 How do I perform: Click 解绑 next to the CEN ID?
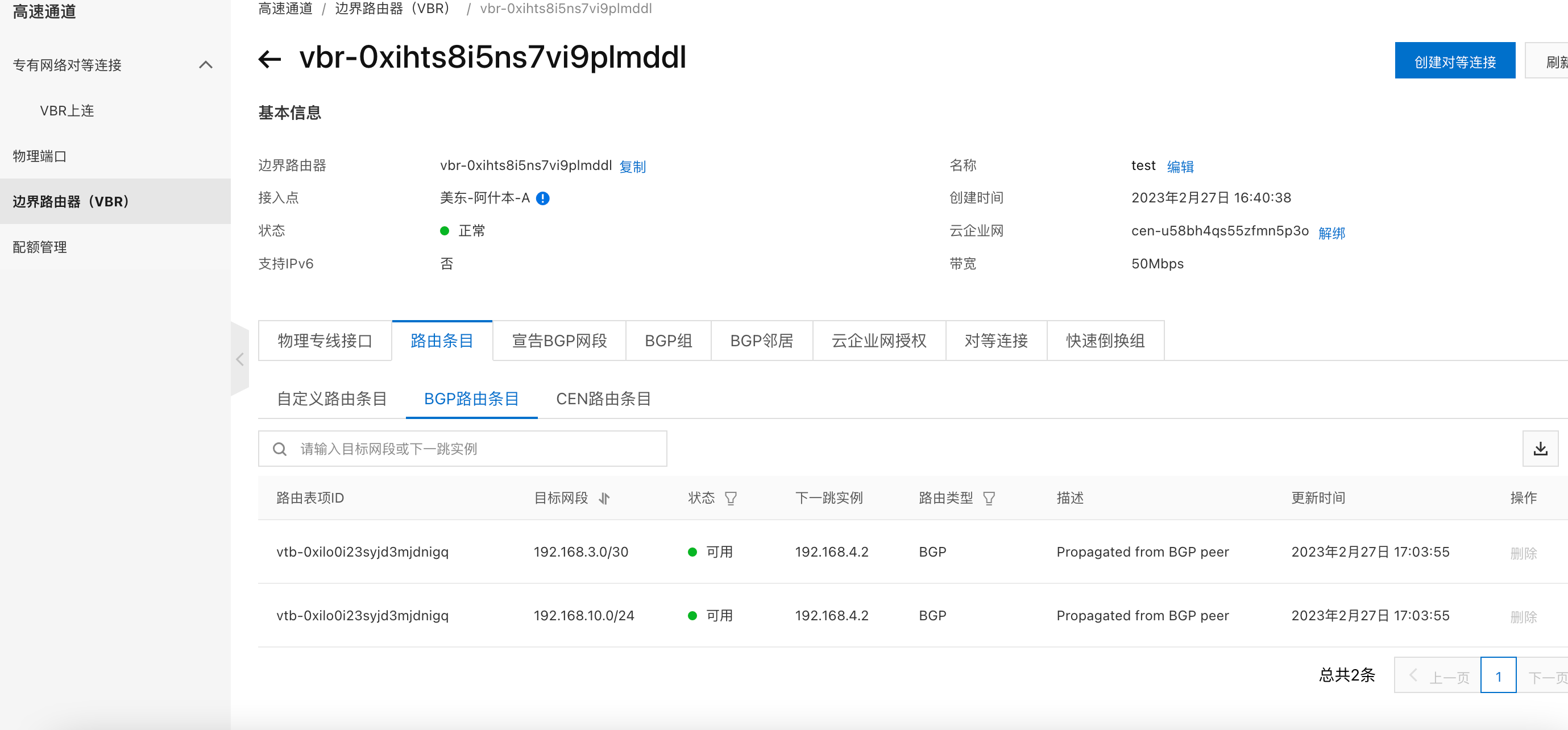coord(1332,233)
